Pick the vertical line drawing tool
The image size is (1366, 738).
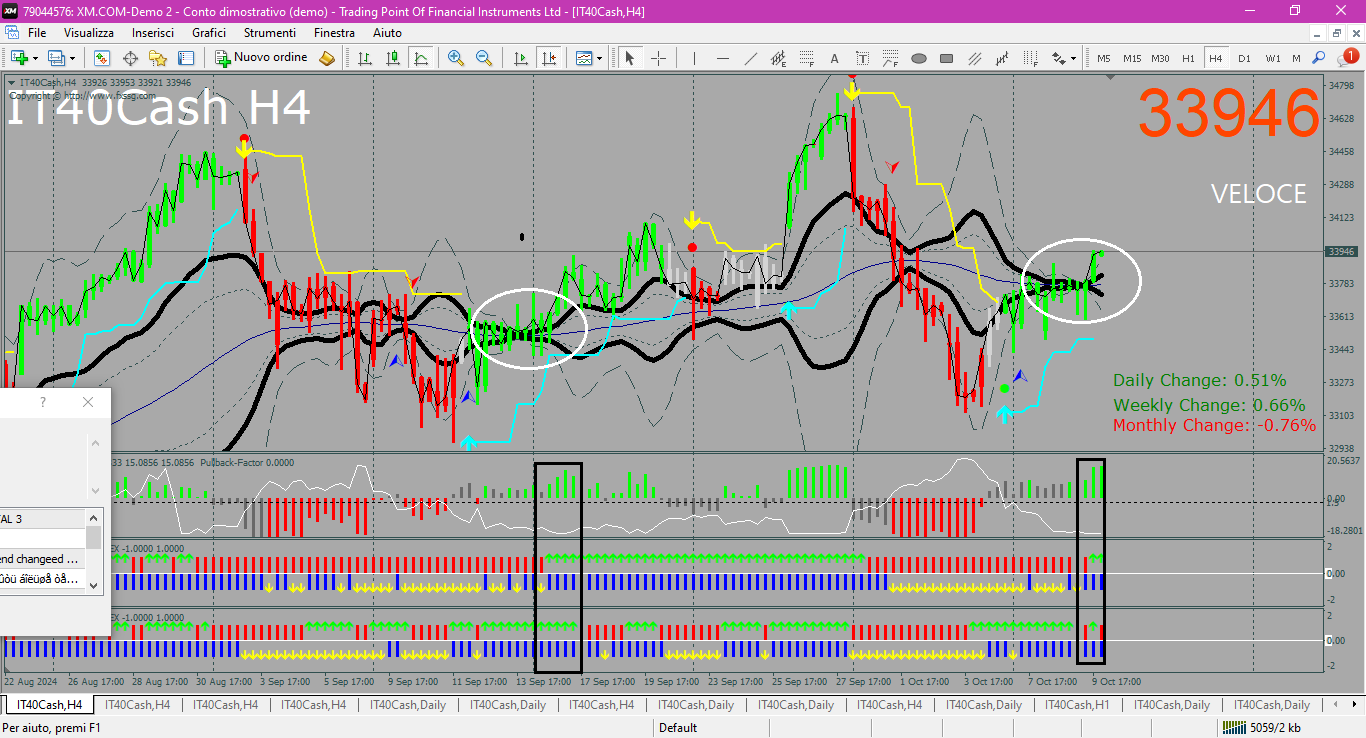tap(695, 58)
